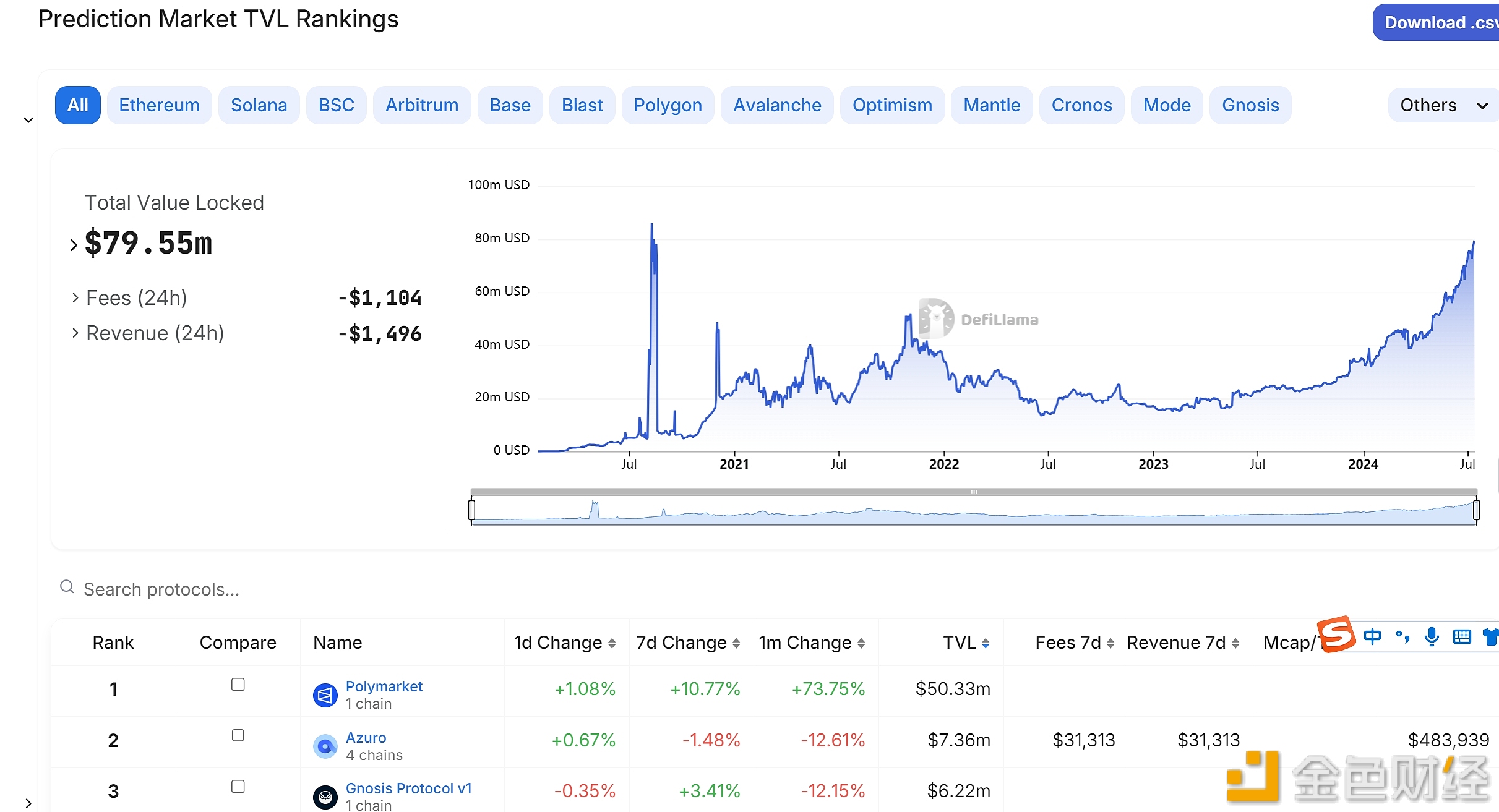The image size is (1499, 812).
Task: Click Azuro's Mcap value $483,939
Action: [1449, 740]
